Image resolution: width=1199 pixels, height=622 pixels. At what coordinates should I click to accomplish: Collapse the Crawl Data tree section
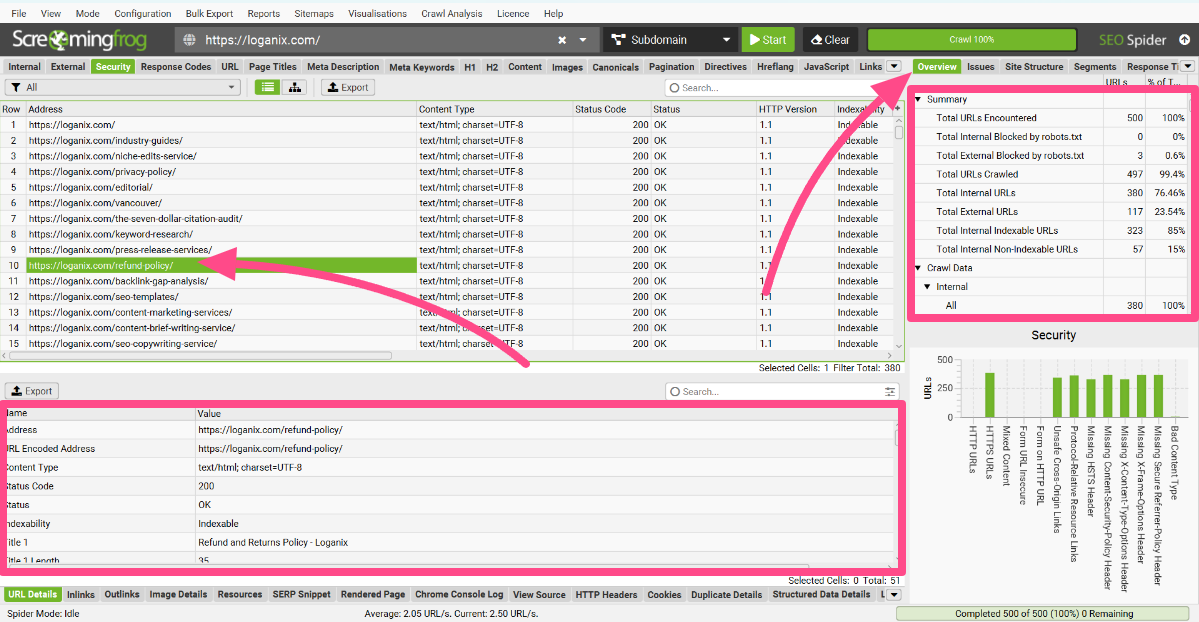pyautogui.click(x=919, y=268)
